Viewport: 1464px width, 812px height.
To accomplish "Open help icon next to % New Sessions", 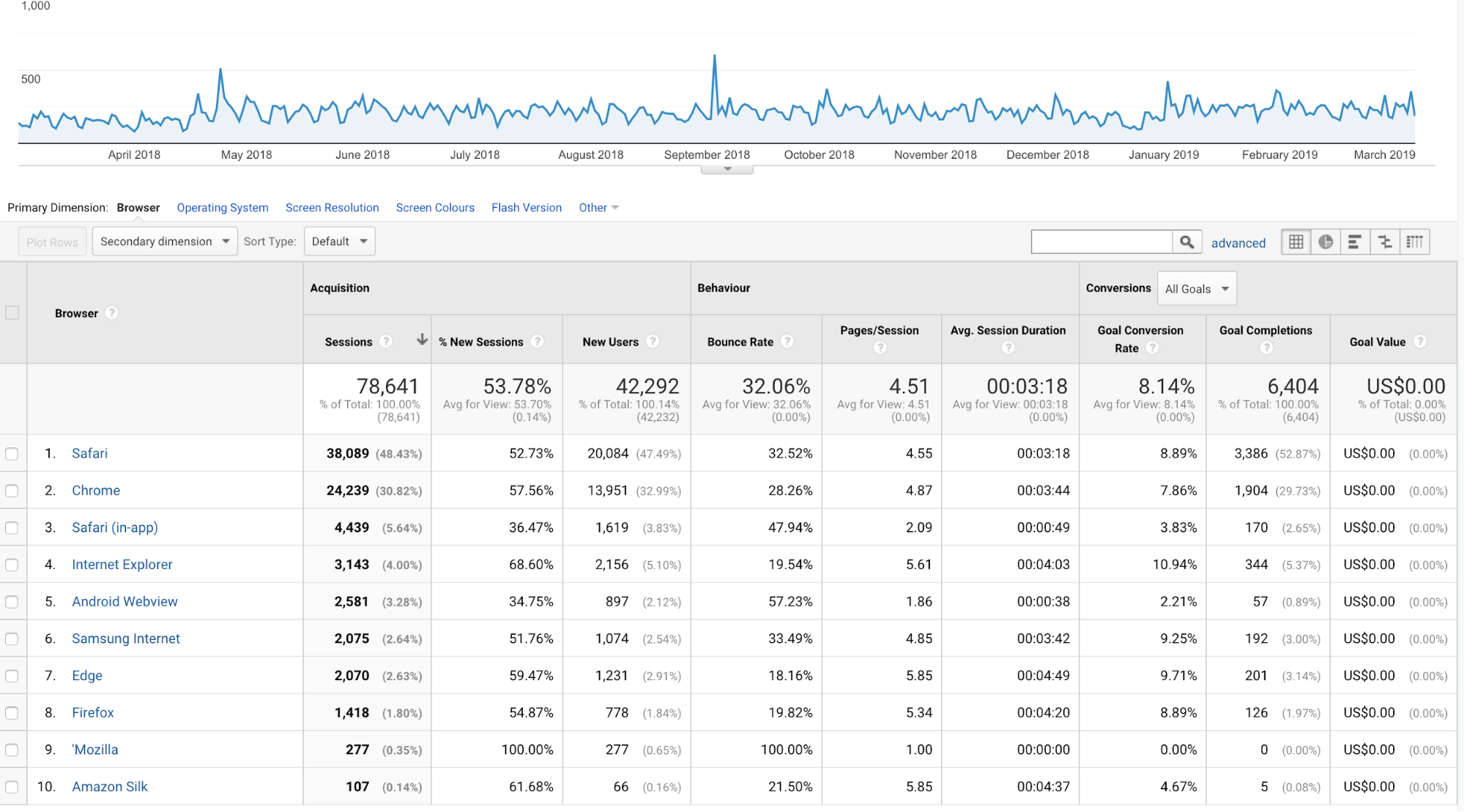I will (x=538, y=341).
